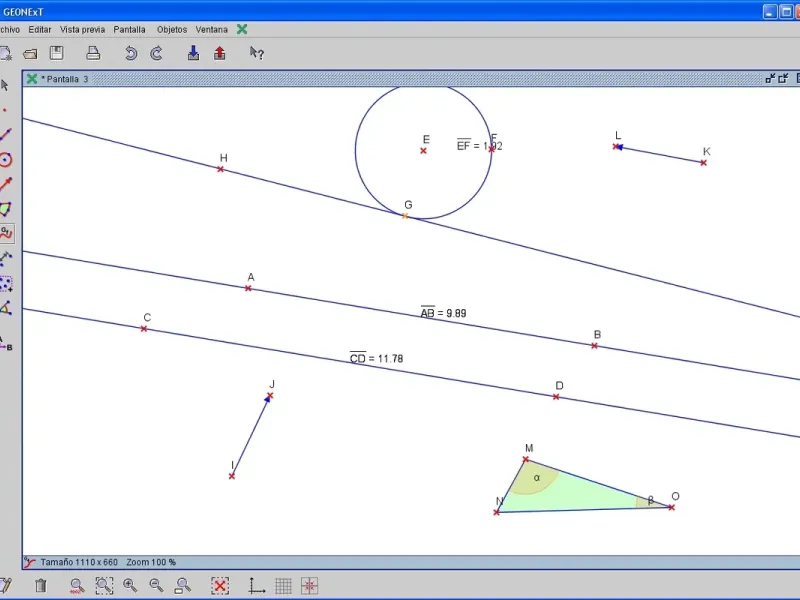
Task: Maximize the Pantalla 3 inner window
Action: (784, 78)
